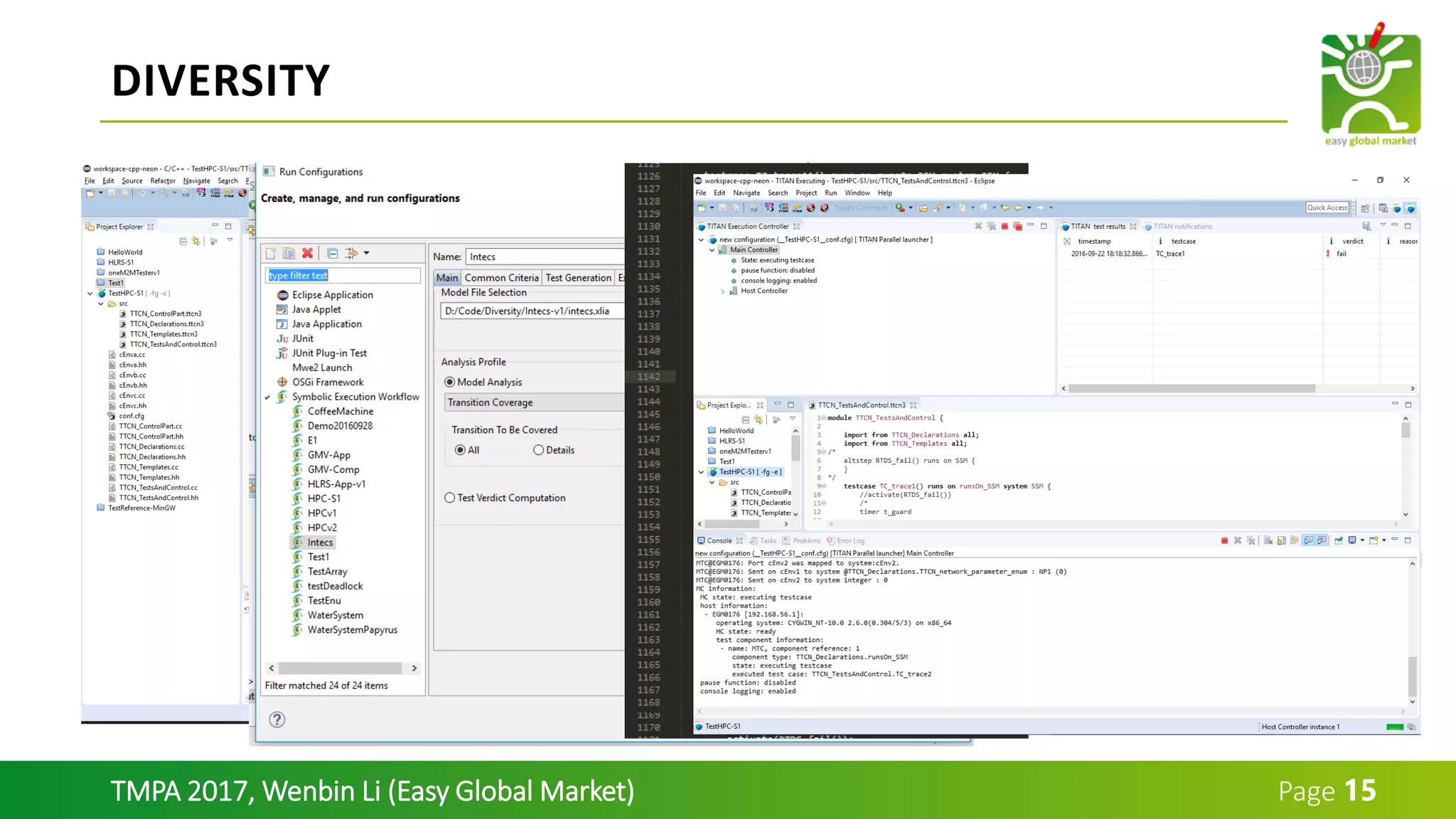Collapse all launch configurations icon
1456x819 pixels.
click(332, 253)
